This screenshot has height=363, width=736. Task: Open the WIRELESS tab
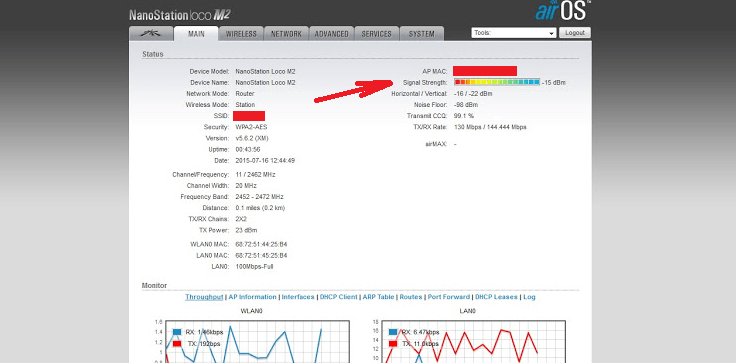(x=241, y=34)
